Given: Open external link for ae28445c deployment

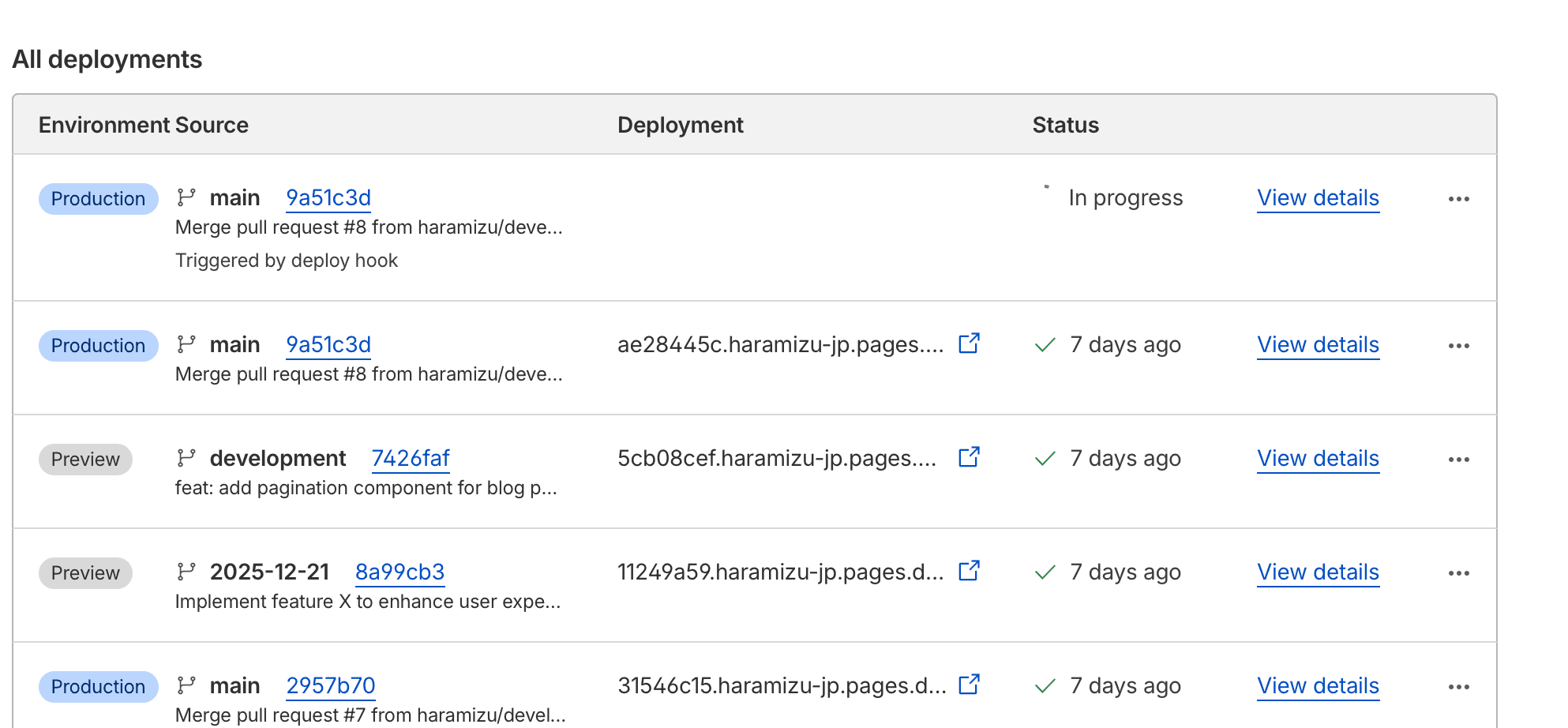Looking at the screenshot, I should (969, 343).
